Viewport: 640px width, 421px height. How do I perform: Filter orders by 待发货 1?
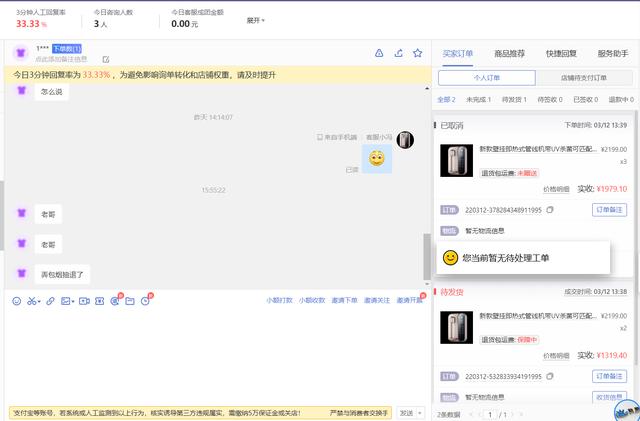coord(515,100)
